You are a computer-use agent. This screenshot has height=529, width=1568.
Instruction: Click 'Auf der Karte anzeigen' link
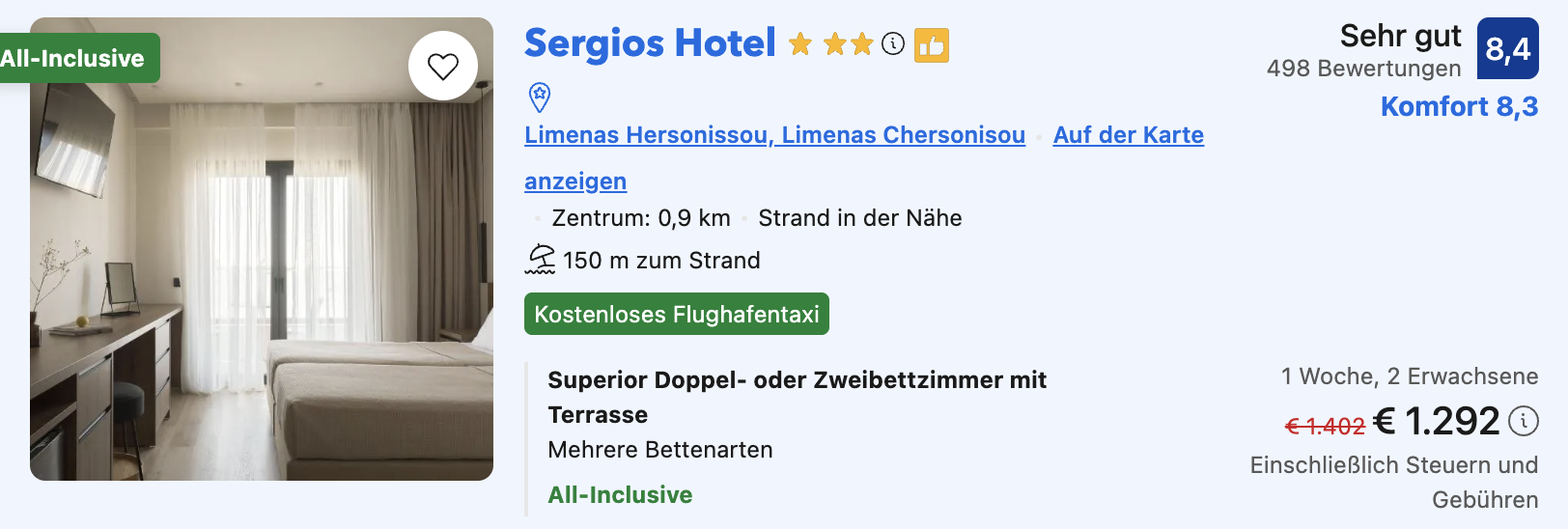click(1129, 135)
